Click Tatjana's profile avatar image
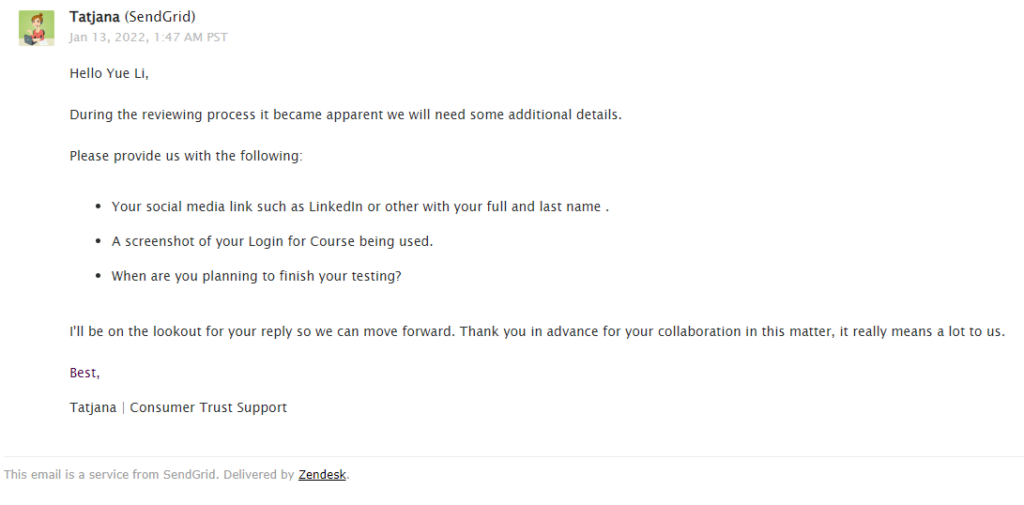This screenshot has height=505, width=1024. pyautogui.click(x=37, y=28)
